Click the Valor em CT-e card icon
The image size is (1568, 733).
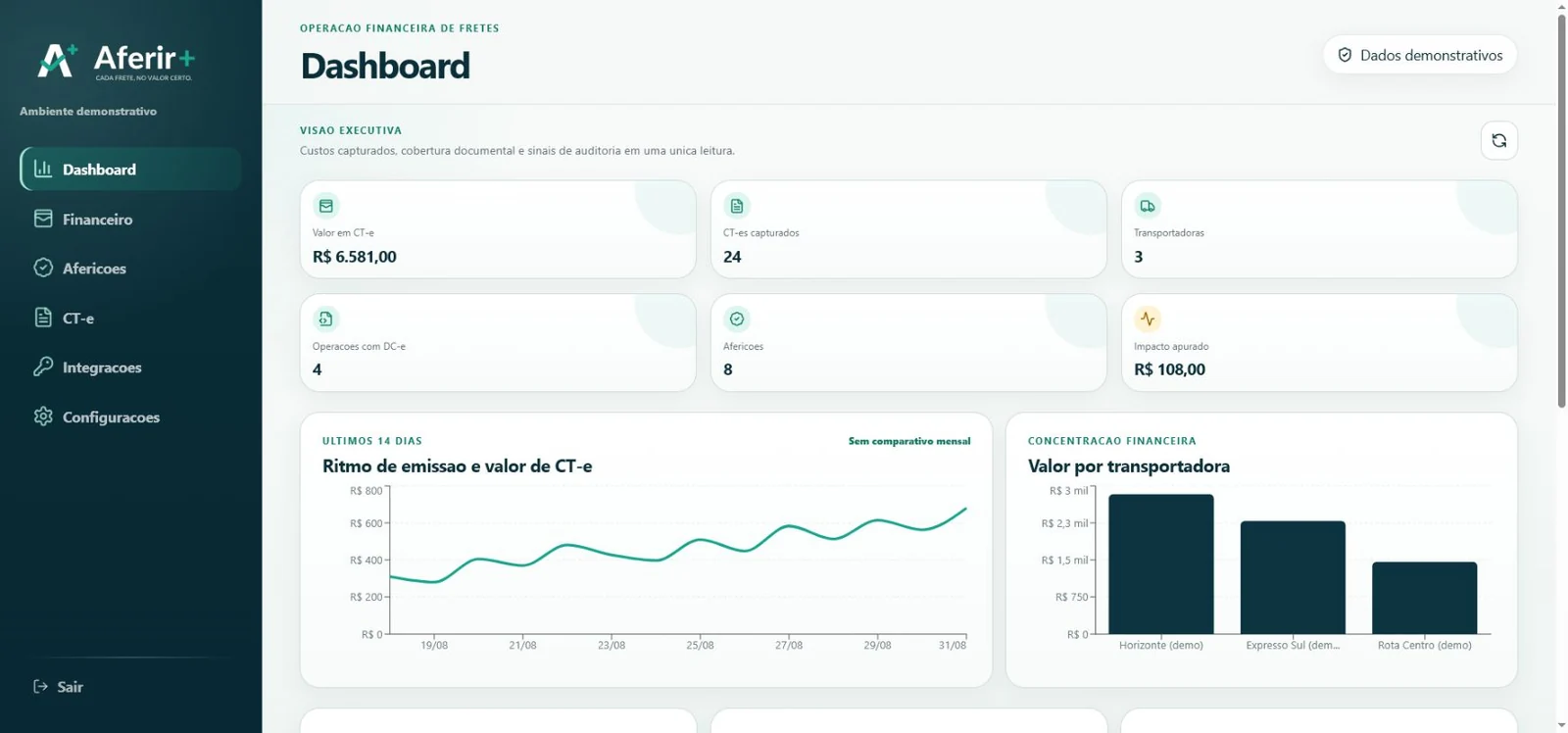(326, 206)
